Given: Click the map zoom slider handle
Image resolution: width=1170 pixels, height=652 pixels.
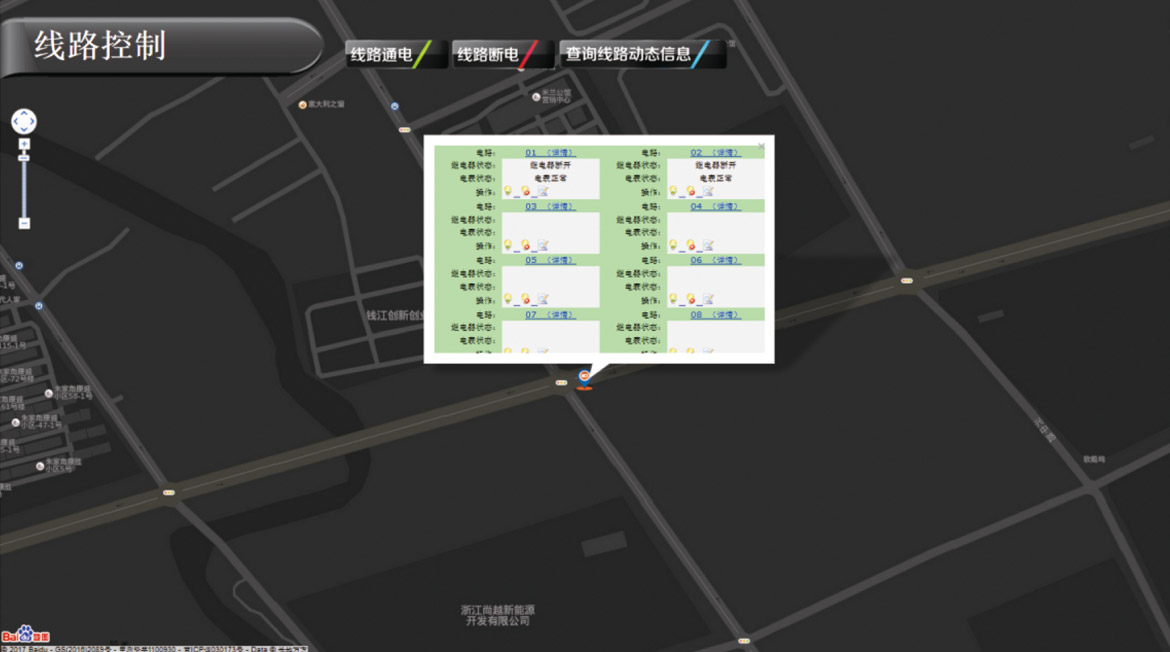Looking at the screenshot, I should tap(24, 158).
